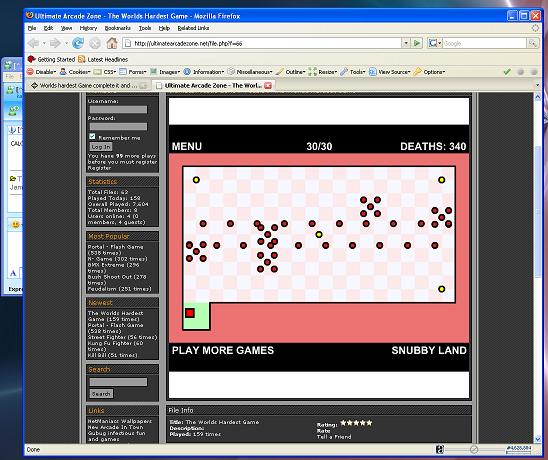Open the Outline toolbar dropdown
Image resolution: width=548 pixels, height=460 pixels.
[291, 72]
